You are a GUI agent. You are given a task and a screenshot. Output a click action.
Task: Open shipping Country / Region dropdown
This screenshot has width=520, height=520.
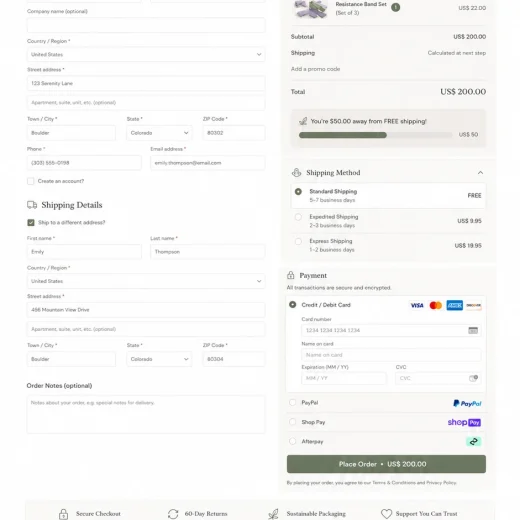(x=146, y=281)
